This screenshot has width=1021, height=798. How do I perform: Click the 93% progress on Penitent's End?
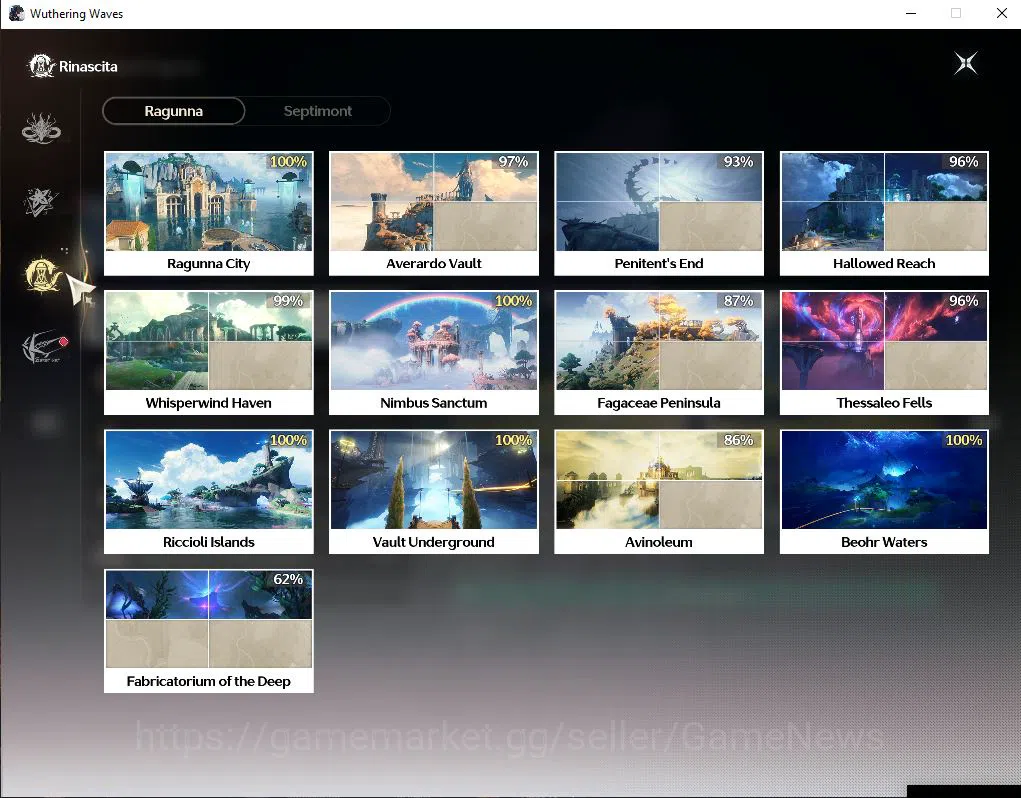[738, 161]
